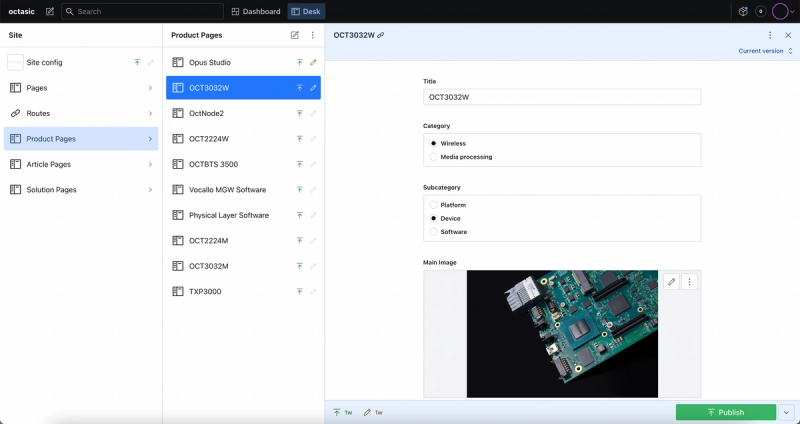The height and width of the screenshot is (424, 800).
Task: Click the green Publish button
Action: 726,412
